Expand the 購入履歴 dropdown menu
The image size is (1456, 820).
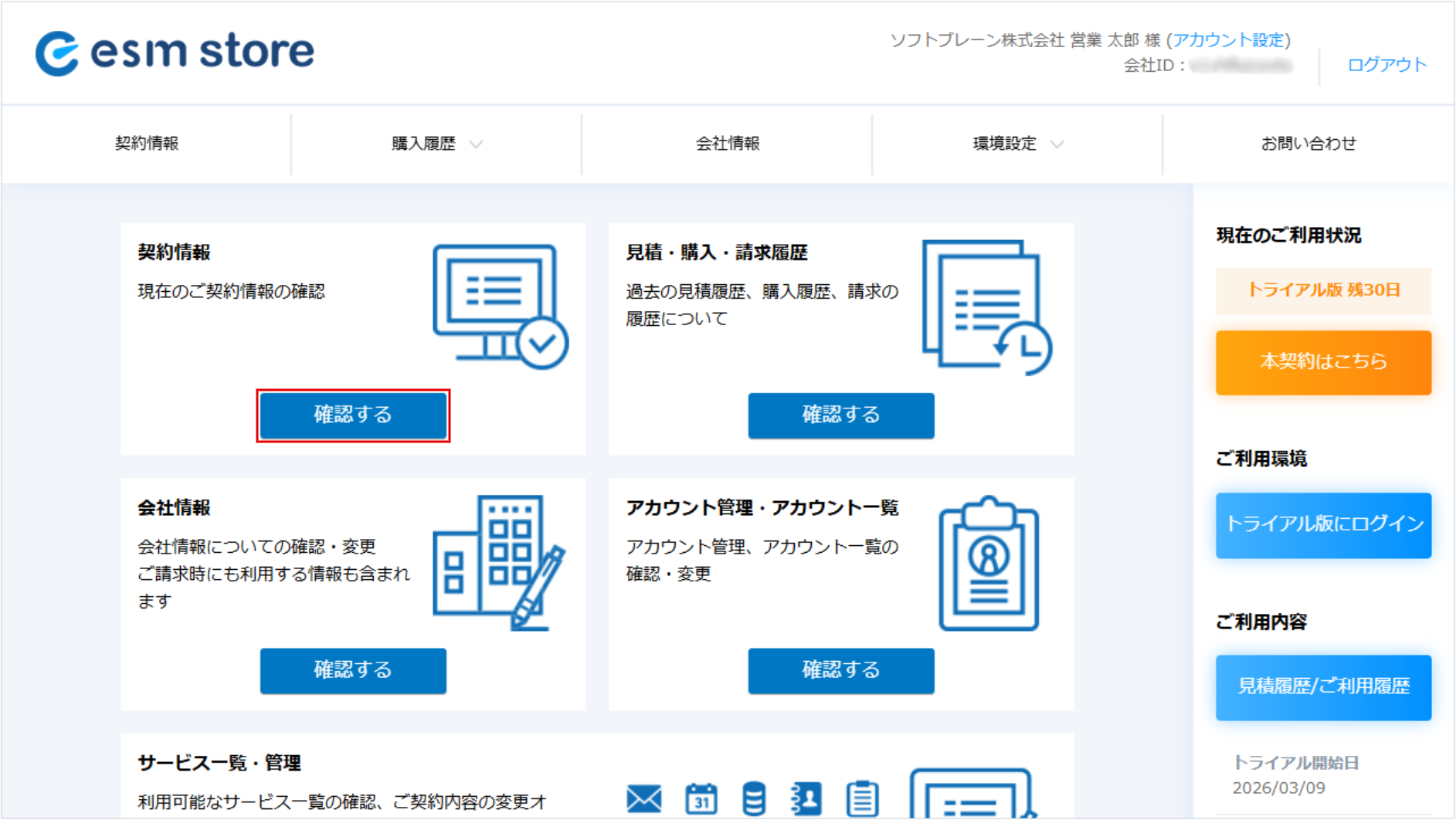pos(436,144)
